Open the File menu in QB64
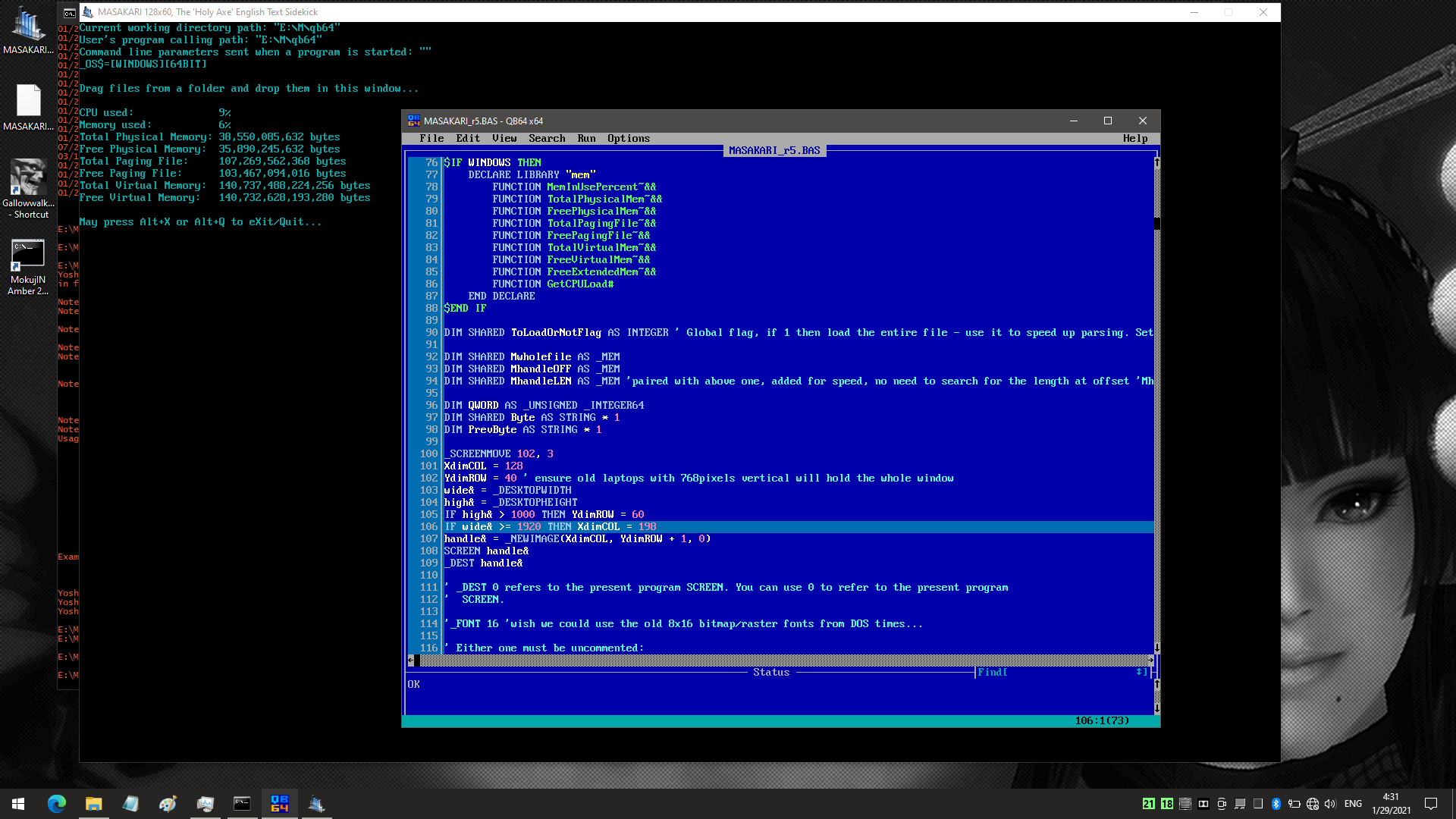Viewport: 1456px width, 819px height. coord(431,138)
